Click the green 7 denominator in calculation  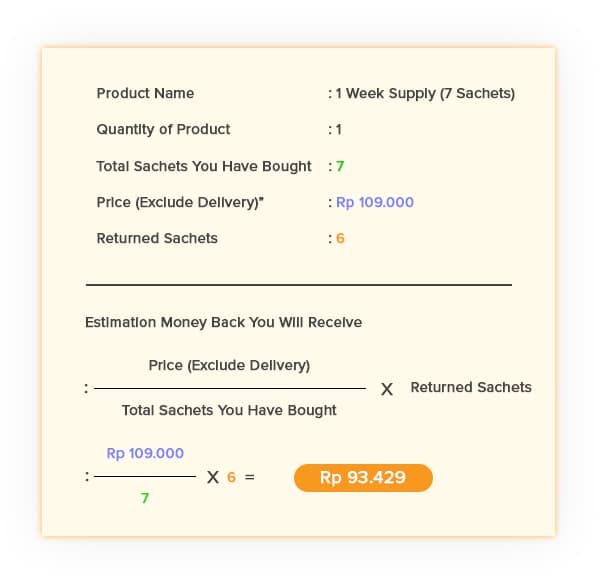(145, 498)
